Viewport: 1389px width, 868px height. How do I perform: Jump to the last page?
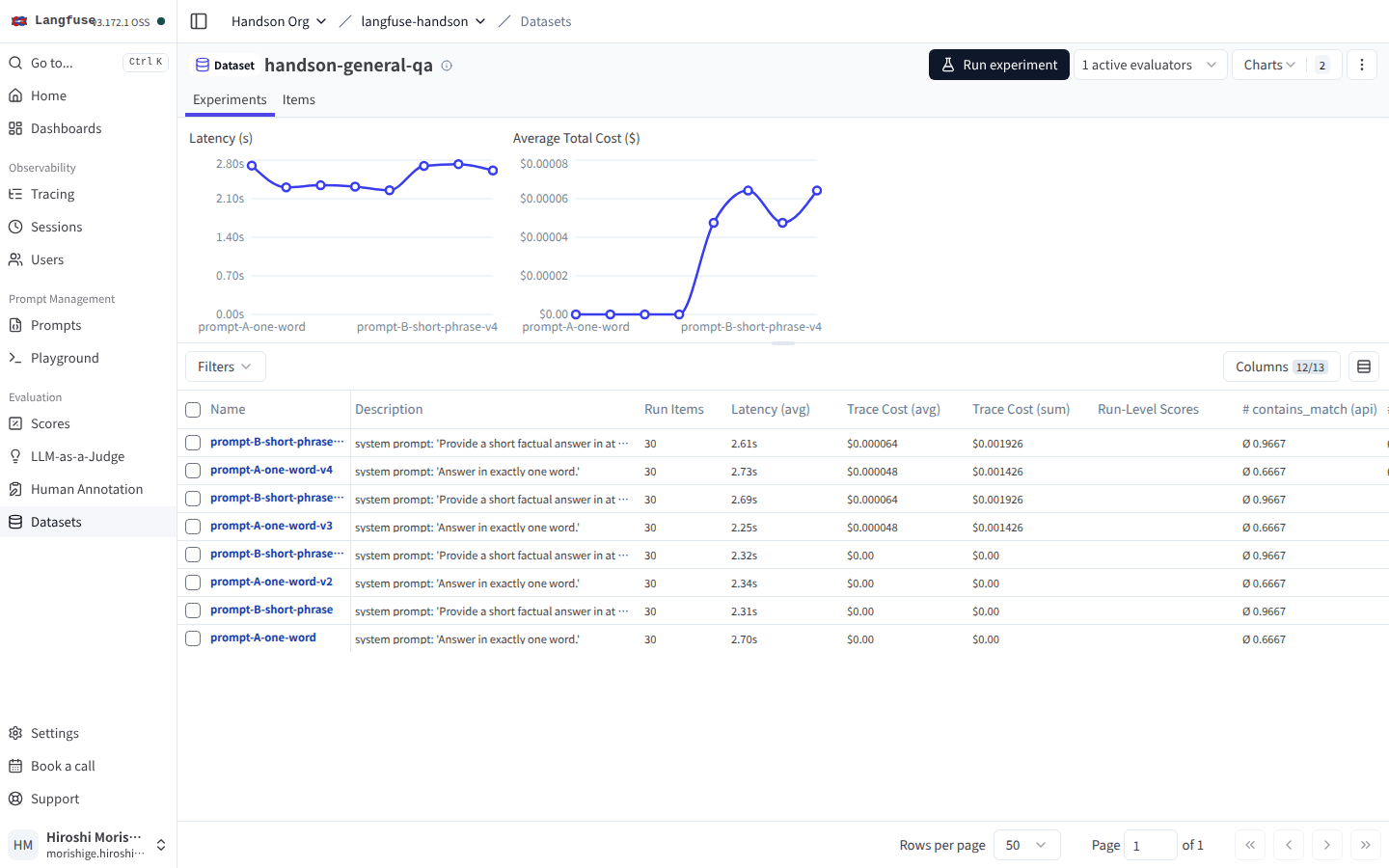tap(1366, 845)
